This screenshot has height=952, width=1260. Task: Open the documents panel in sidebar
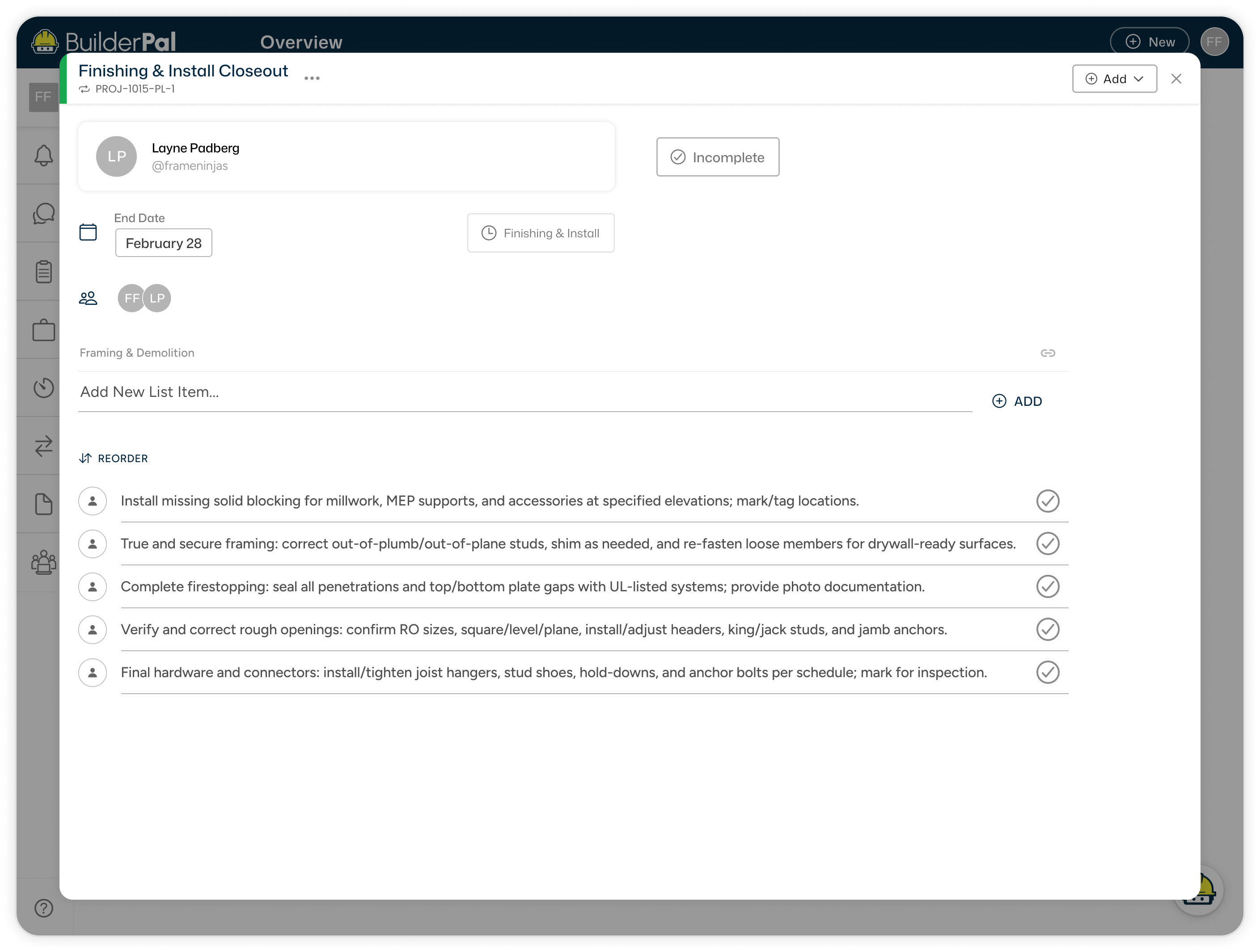click(43, 503)
